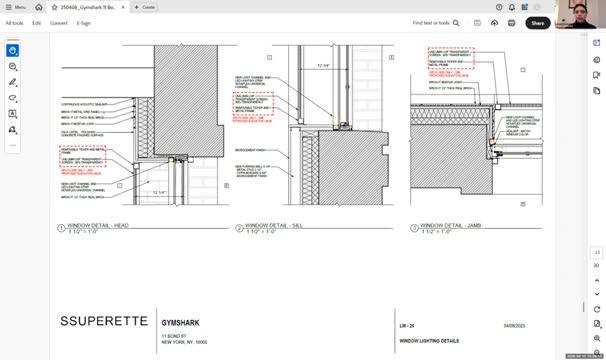606x360 pixels.
Task: Select the highlight pen tool
Action: tap(12, 82)
